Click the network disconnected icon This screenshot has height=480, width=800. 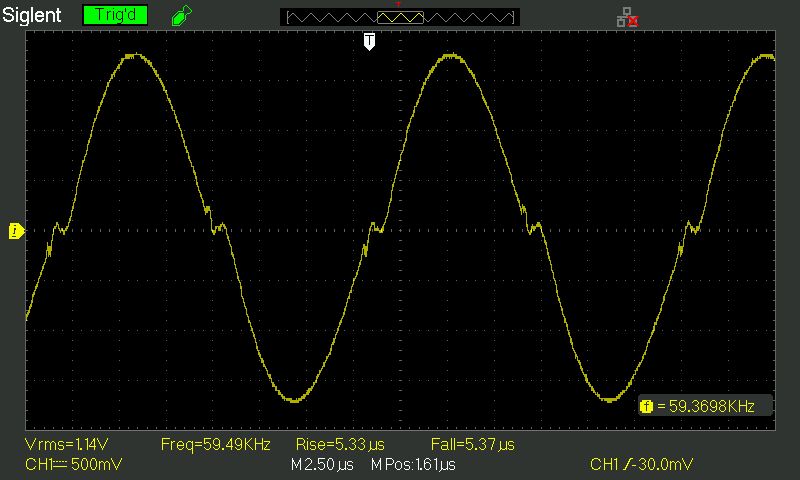(x=628, y=17)
